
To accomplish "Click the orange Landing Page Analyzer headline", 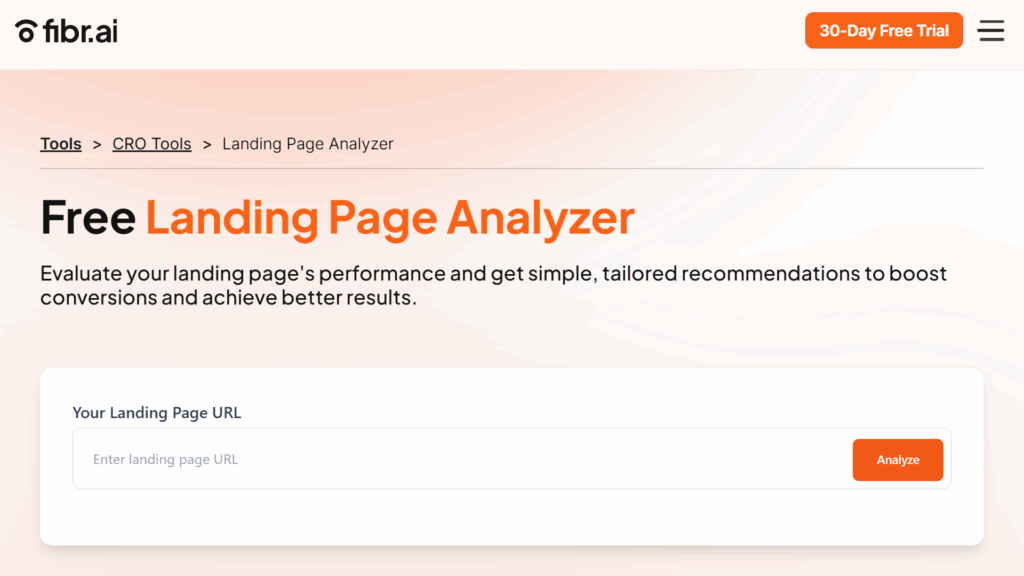I will (390, 218).
